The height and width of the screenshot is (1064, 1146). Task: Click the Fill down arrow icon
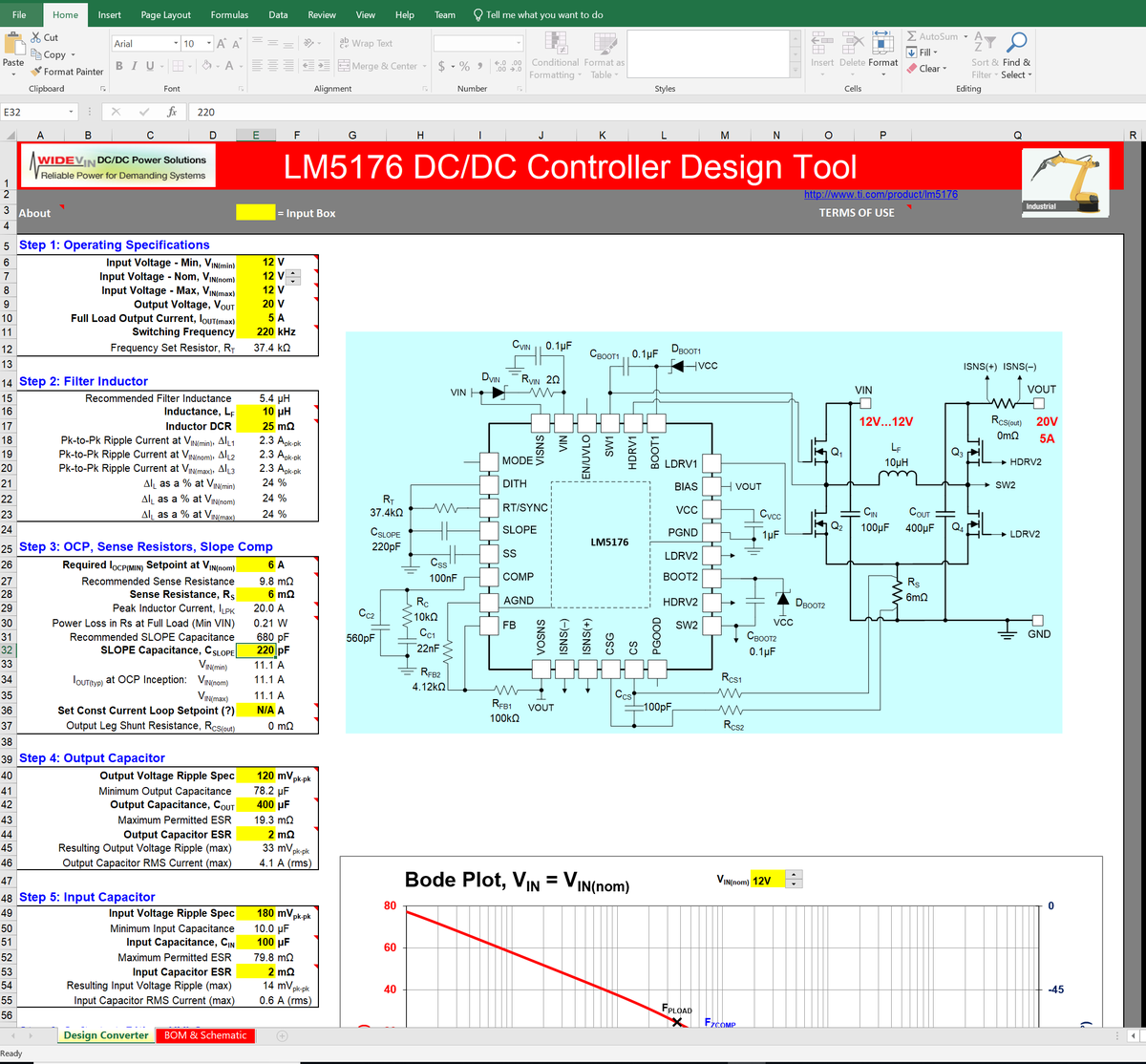point(912,53)
